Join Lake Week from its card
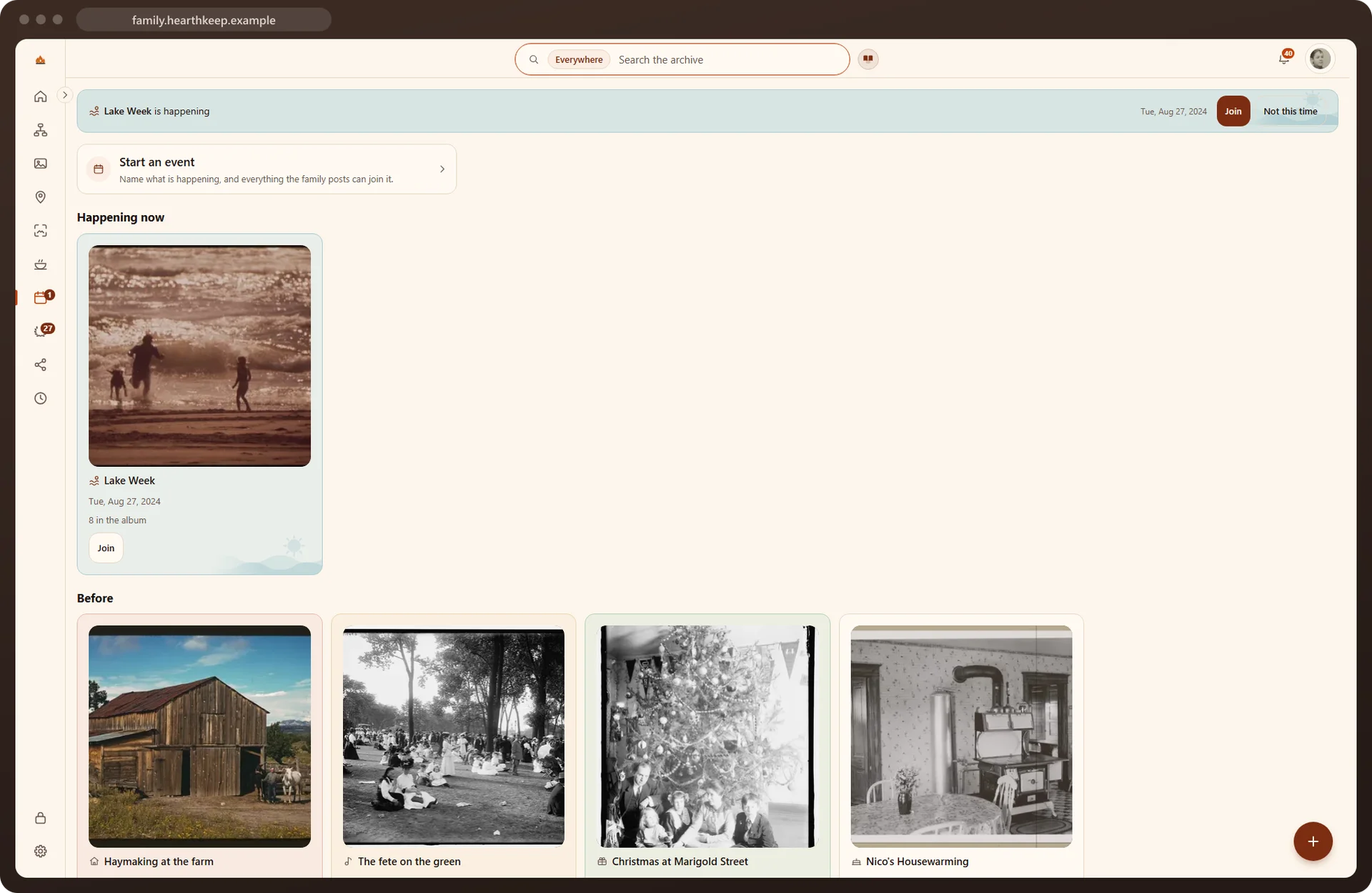 106,548
